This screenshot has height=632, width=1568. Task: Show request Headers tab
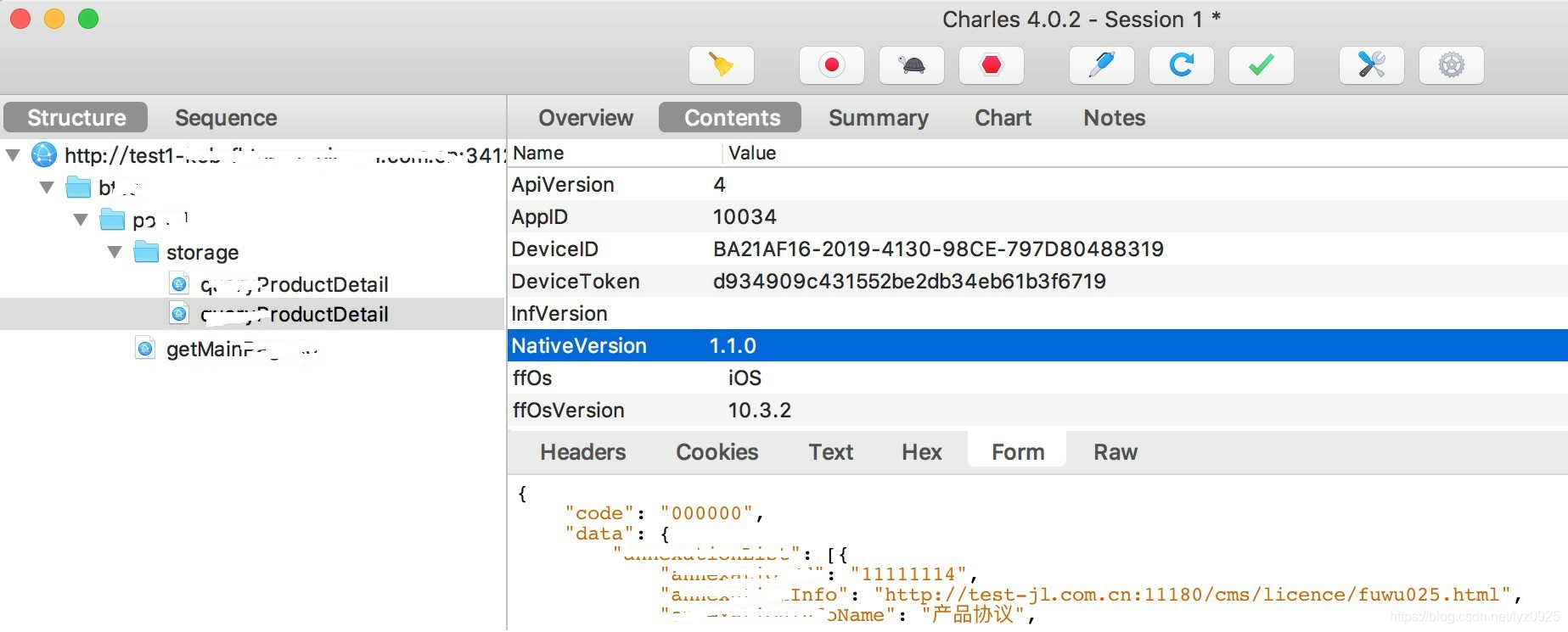(583, 451)
